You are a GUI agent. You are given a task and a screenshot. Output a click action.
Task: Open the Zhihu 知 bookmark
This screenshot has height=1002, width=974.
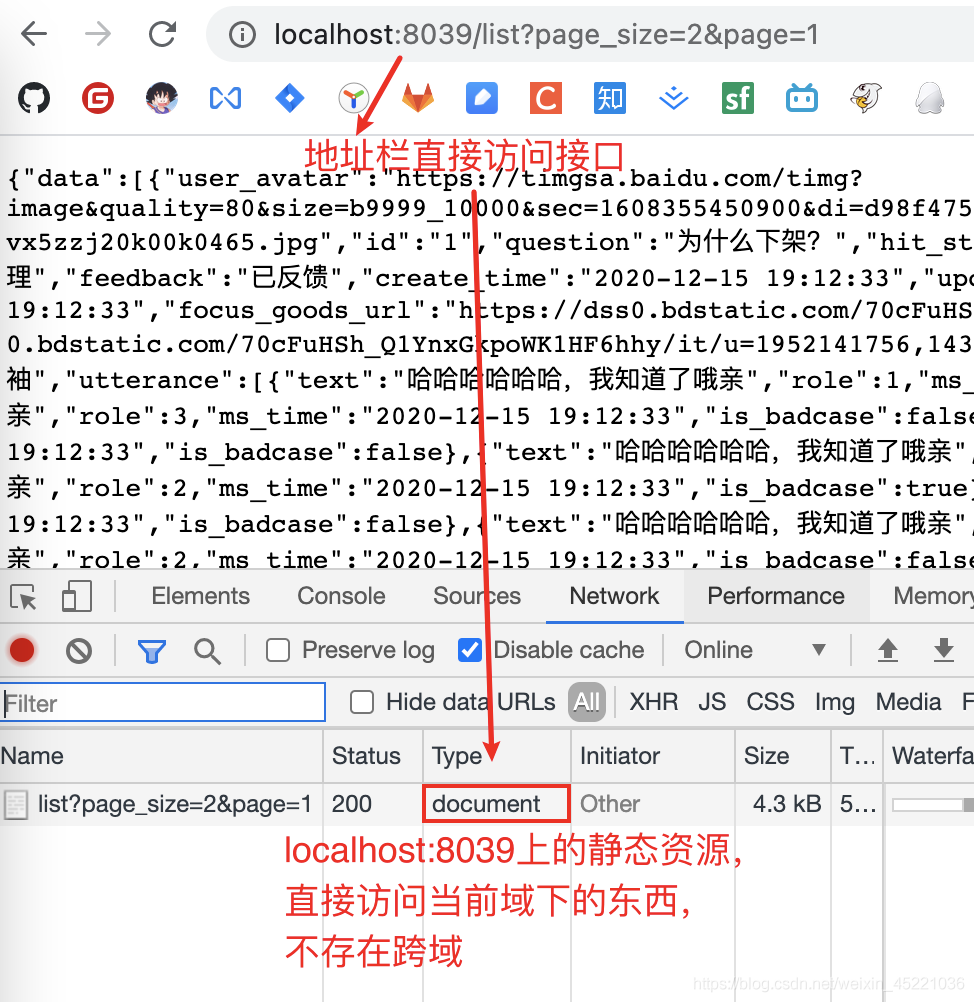click(x=610, y=98)
